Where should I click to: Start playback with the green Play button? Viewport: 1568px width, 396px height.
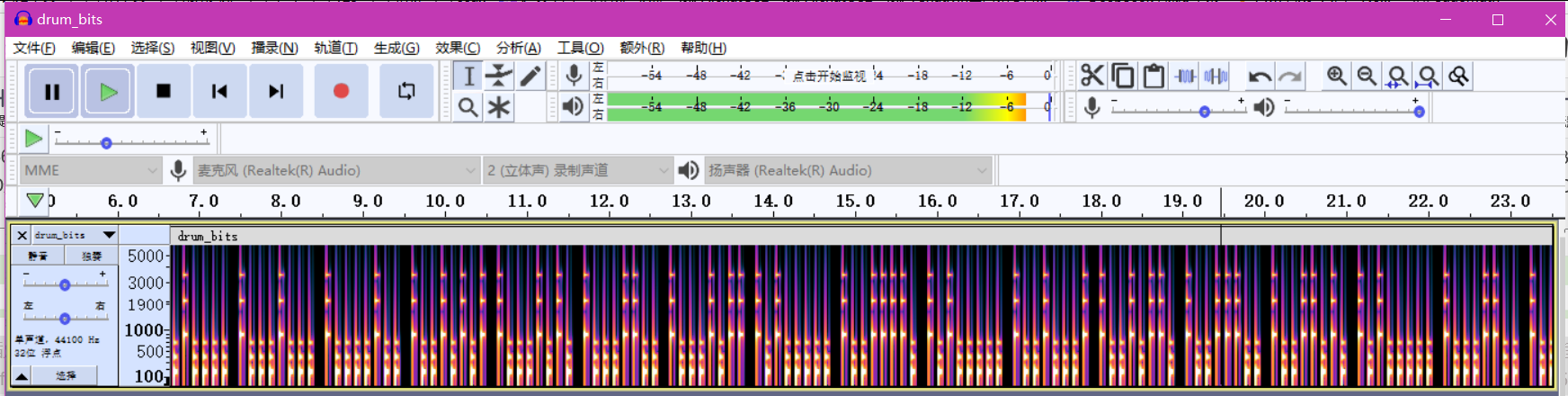(x=108, y=91)
